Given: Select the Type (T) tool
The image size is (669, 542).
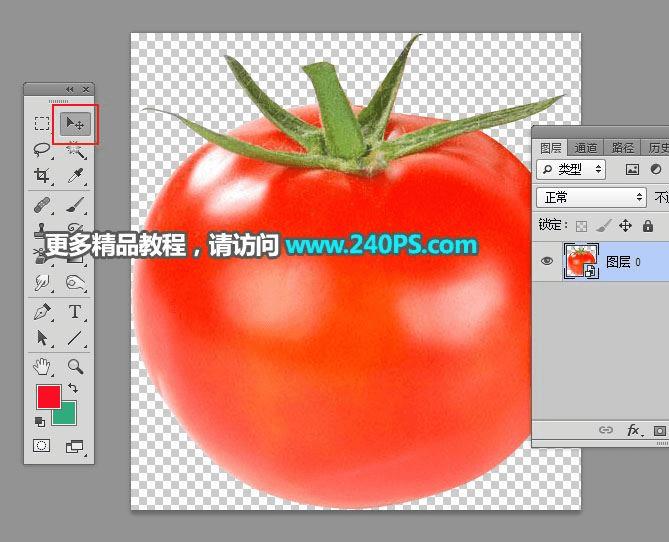Looking at the screenshot, I should [75, 312].
